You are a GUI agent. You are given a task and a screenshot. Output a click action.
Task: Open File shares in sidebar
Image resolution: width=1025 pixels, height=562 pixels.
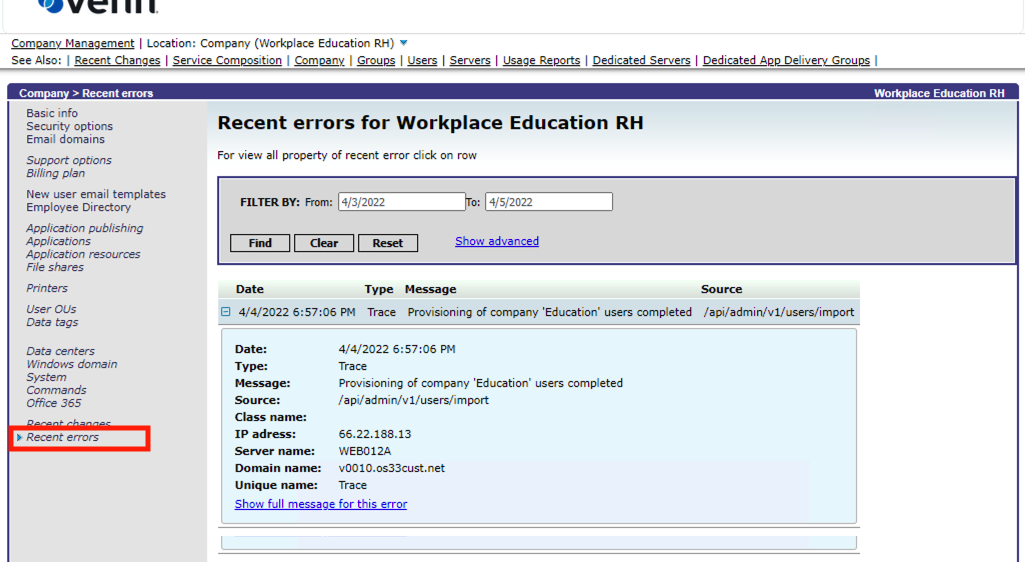coord(55,267)
